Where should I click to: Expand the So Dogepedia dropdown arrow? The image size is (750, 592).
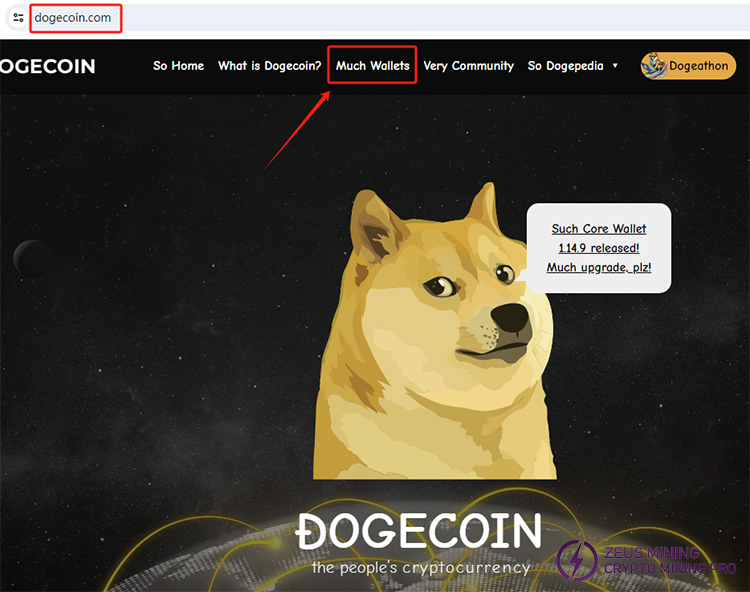point(615,66)
